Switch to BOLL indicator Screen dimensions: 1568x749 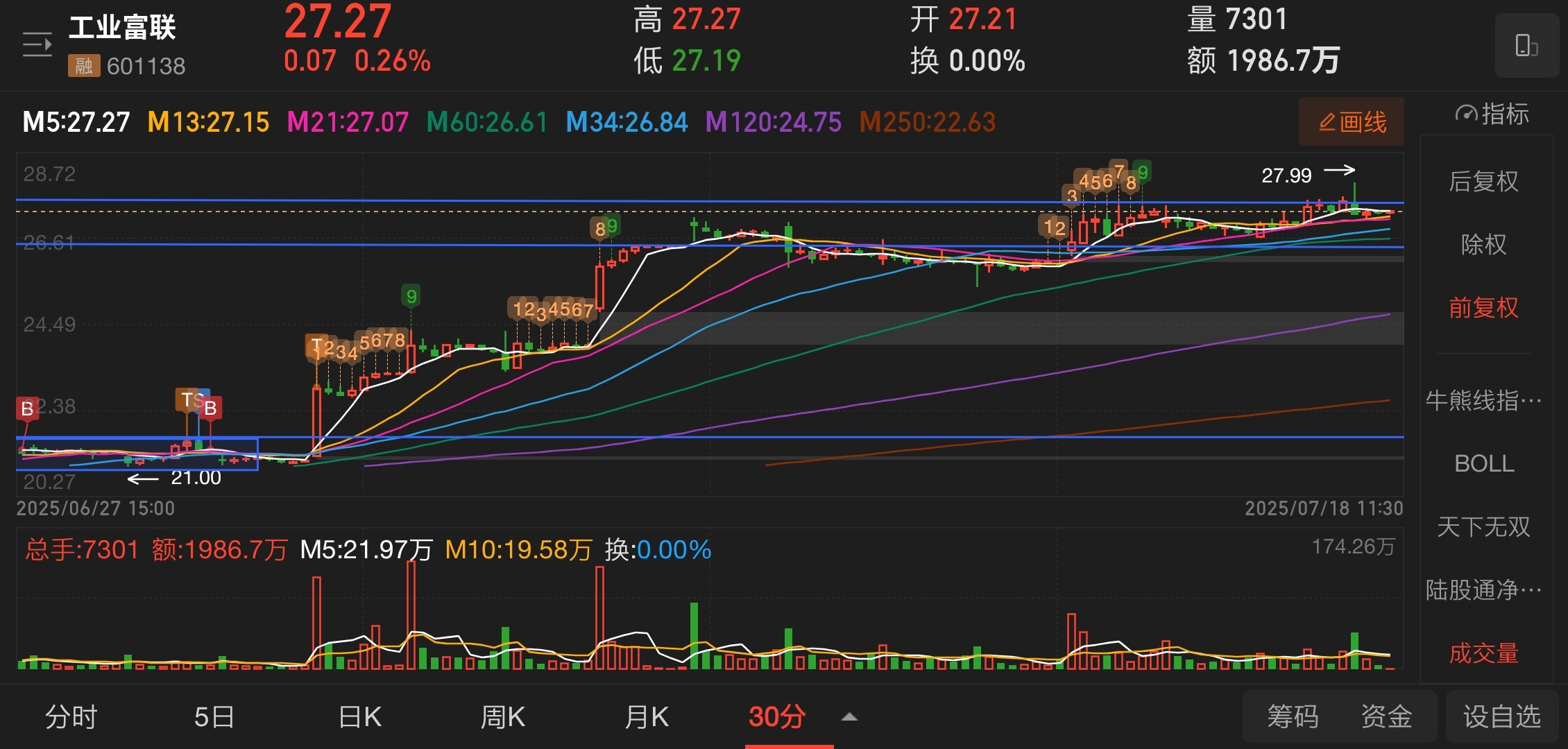[1483, 463]
